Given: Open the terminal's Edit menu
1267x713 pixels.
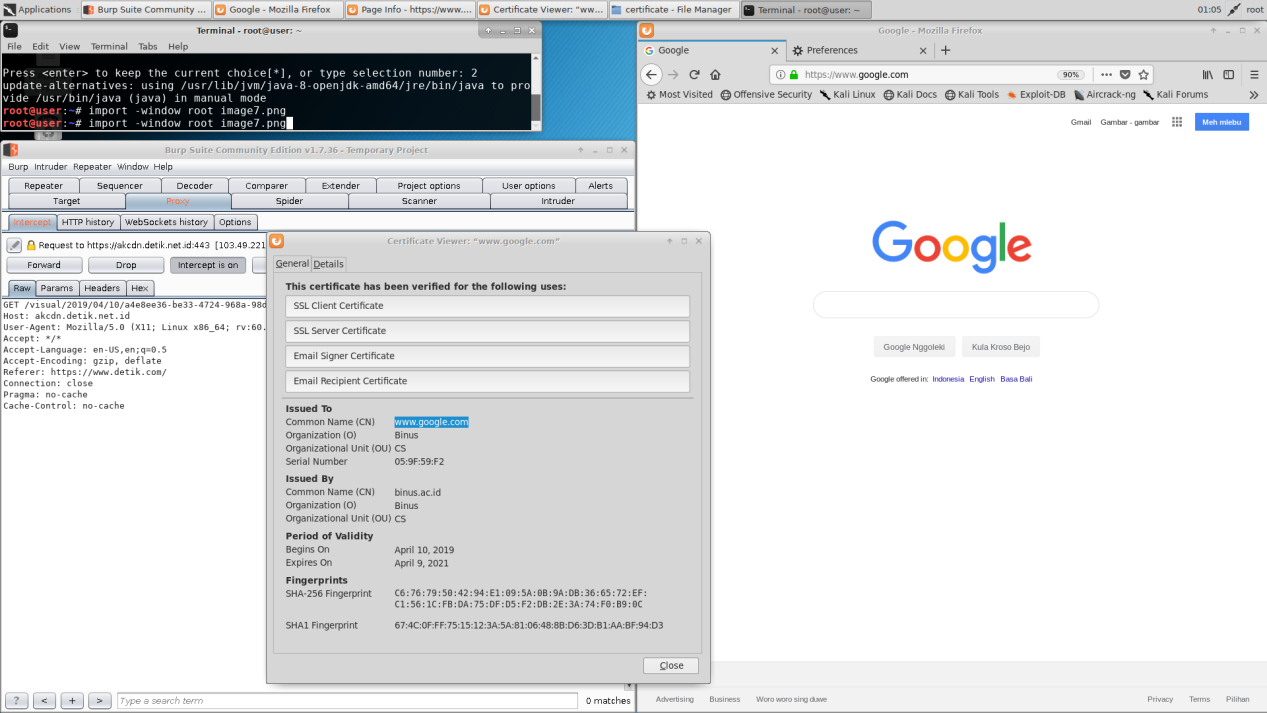Looking at the screenshot, I should coord(40,46).
